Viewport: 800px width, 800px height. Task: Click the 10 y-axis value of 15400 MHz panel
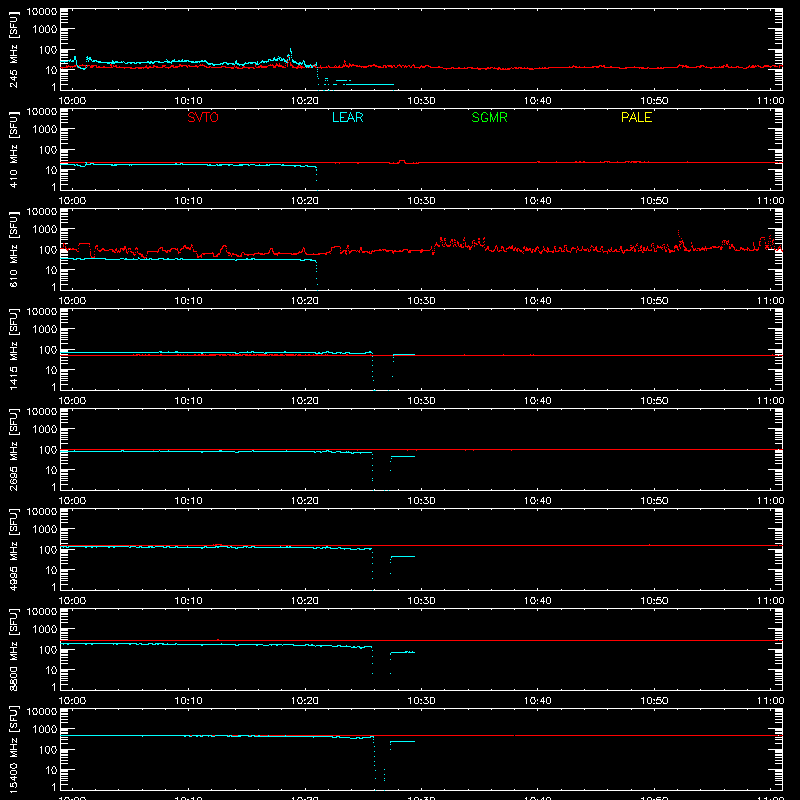tap(51, 770)
